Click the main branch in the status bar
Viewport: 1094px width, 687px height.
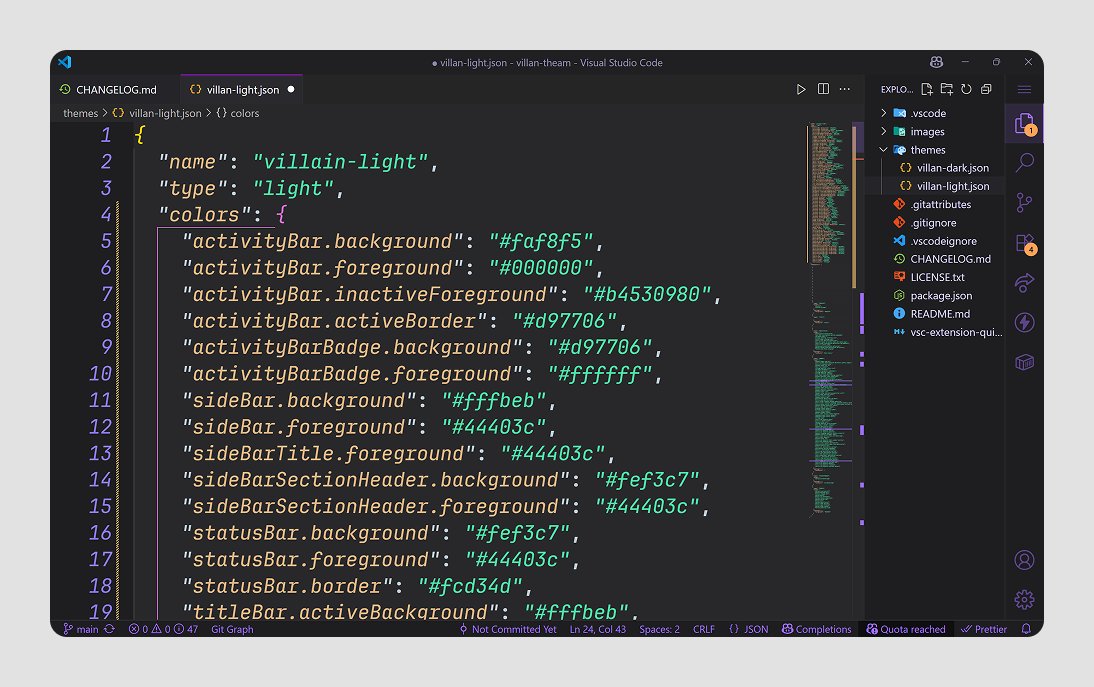[x=81, y=629]
